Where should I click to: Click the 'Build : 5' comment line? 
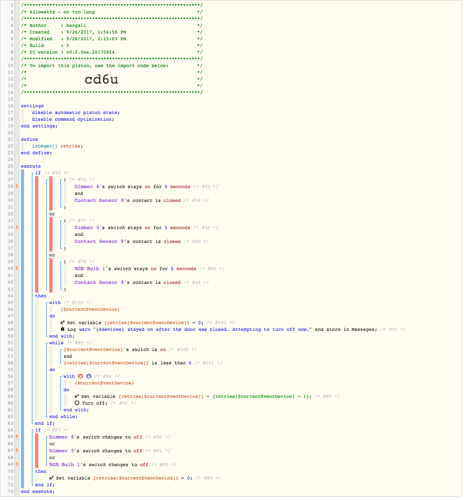click(112, 46)
